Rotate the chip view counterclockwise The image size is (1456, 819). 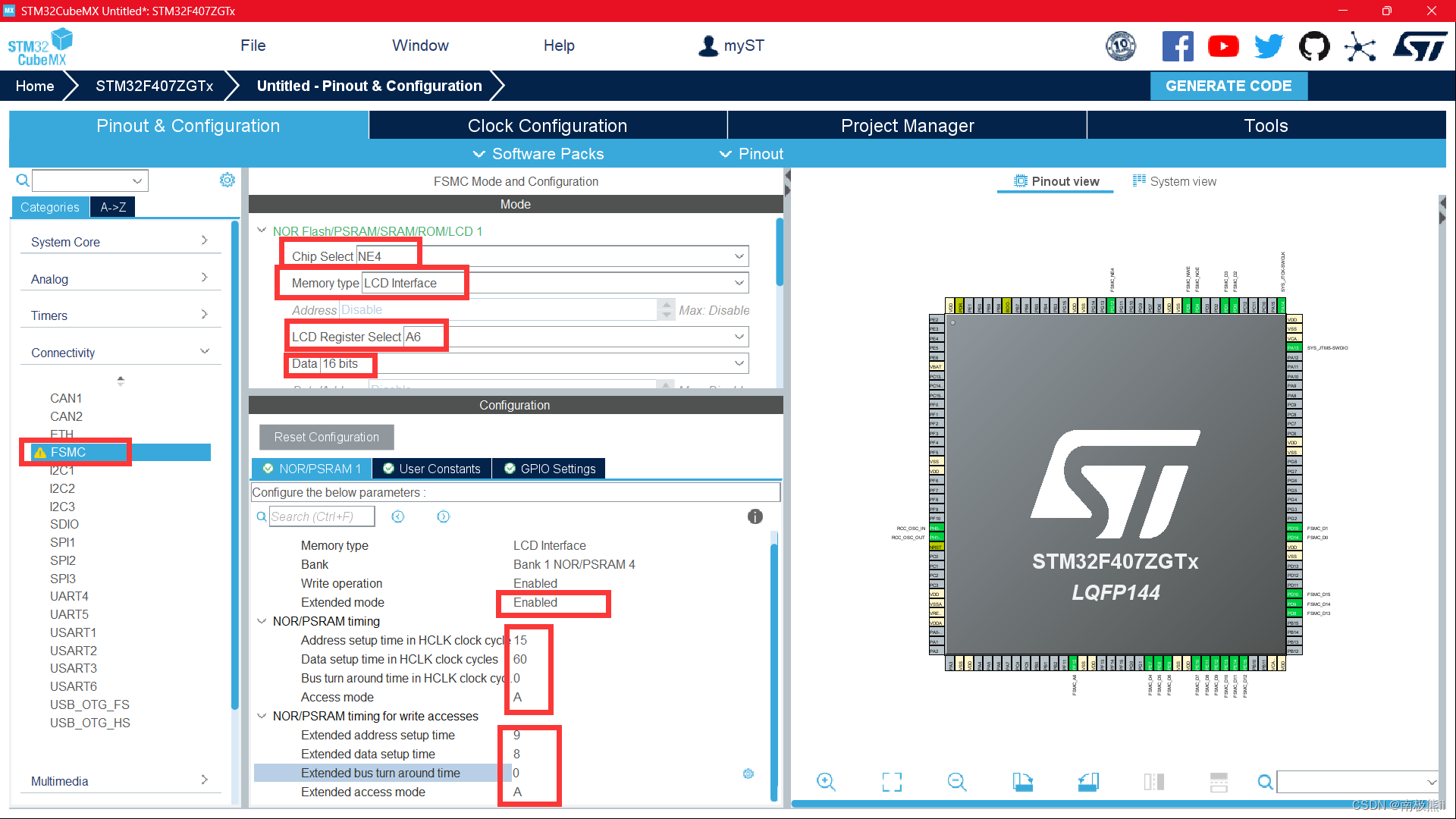click(x=1087, y=782)
